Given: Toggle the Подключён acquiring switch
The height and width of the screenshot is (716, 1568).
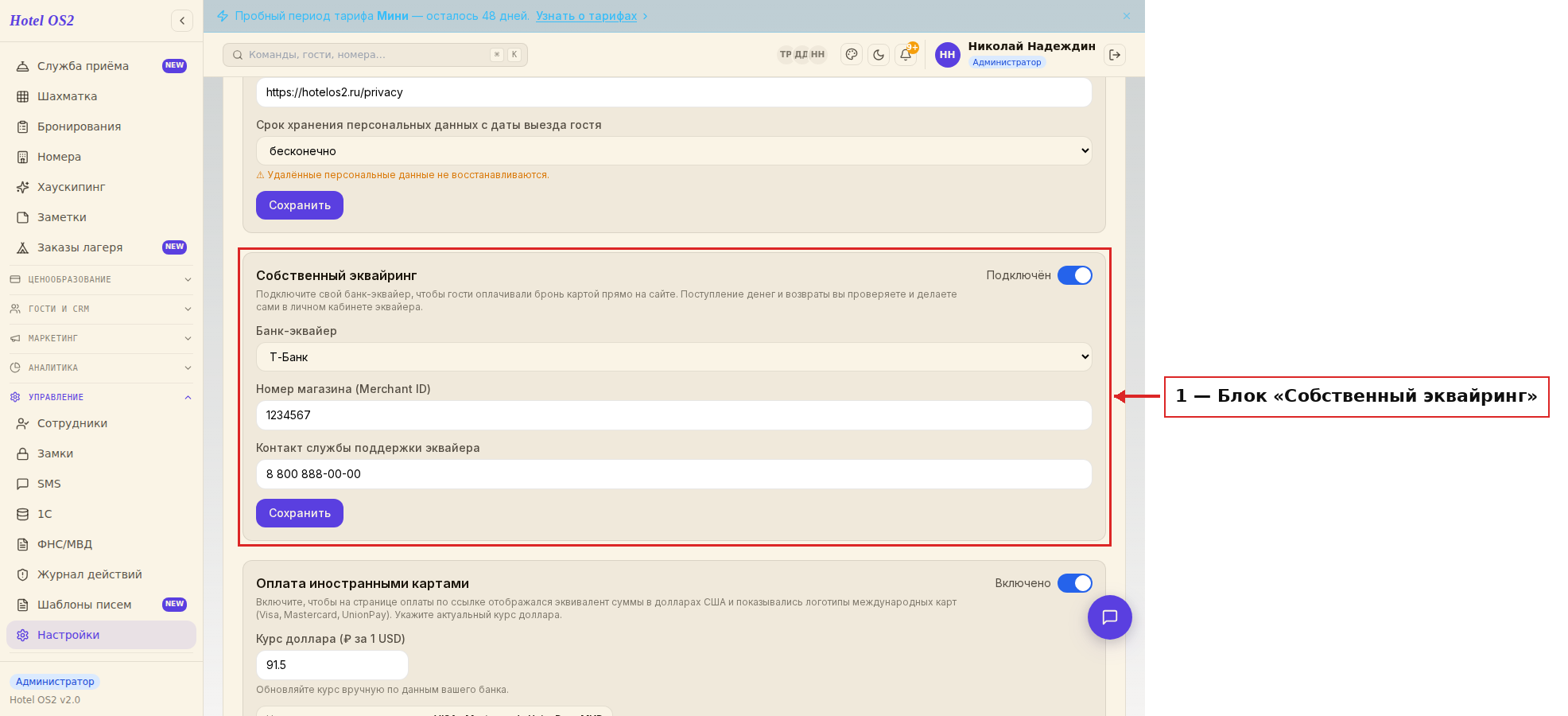Looking at the screenshot, I should click(x=1075, y=275).
